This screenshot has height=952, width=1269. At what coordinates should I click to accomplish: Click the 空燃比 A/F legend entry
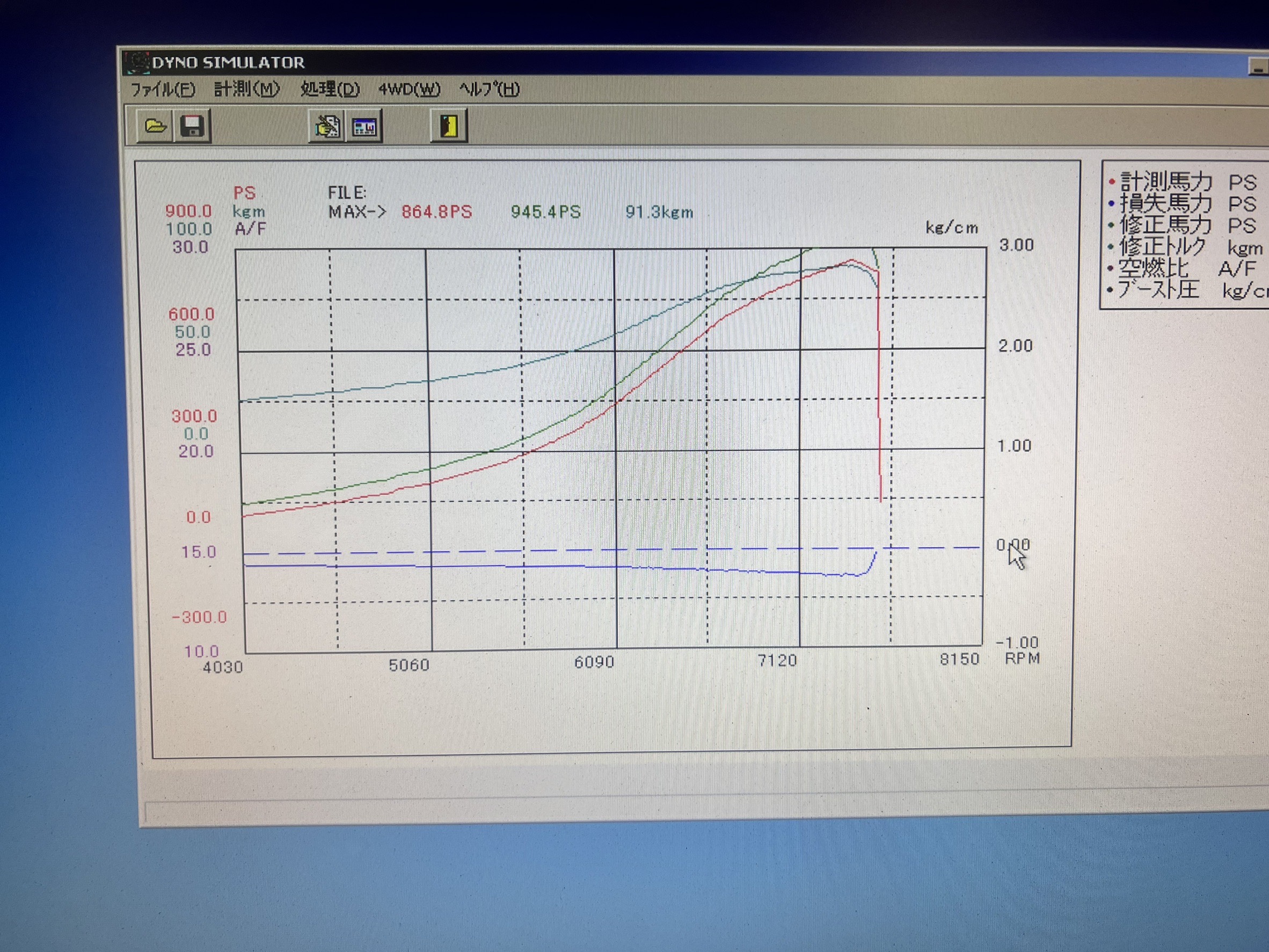[x=1183, y=268]
